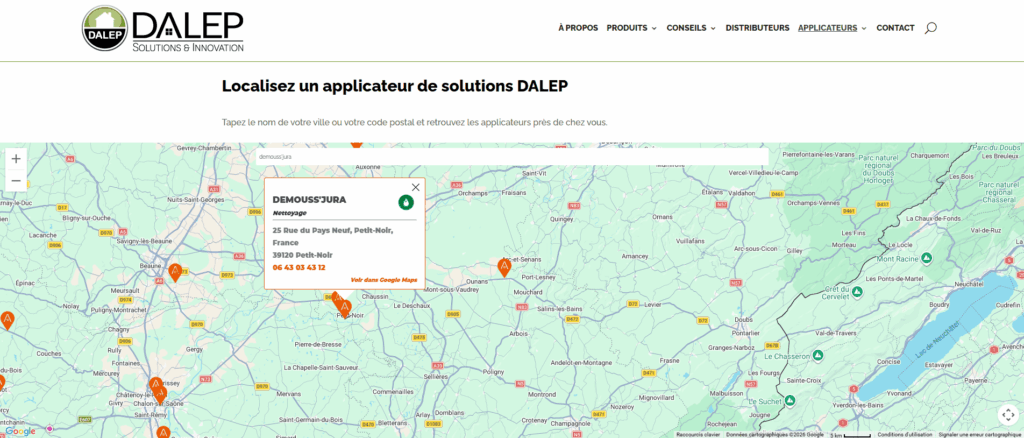Click the Mont Racine green mountain marker

click(867, 256)
